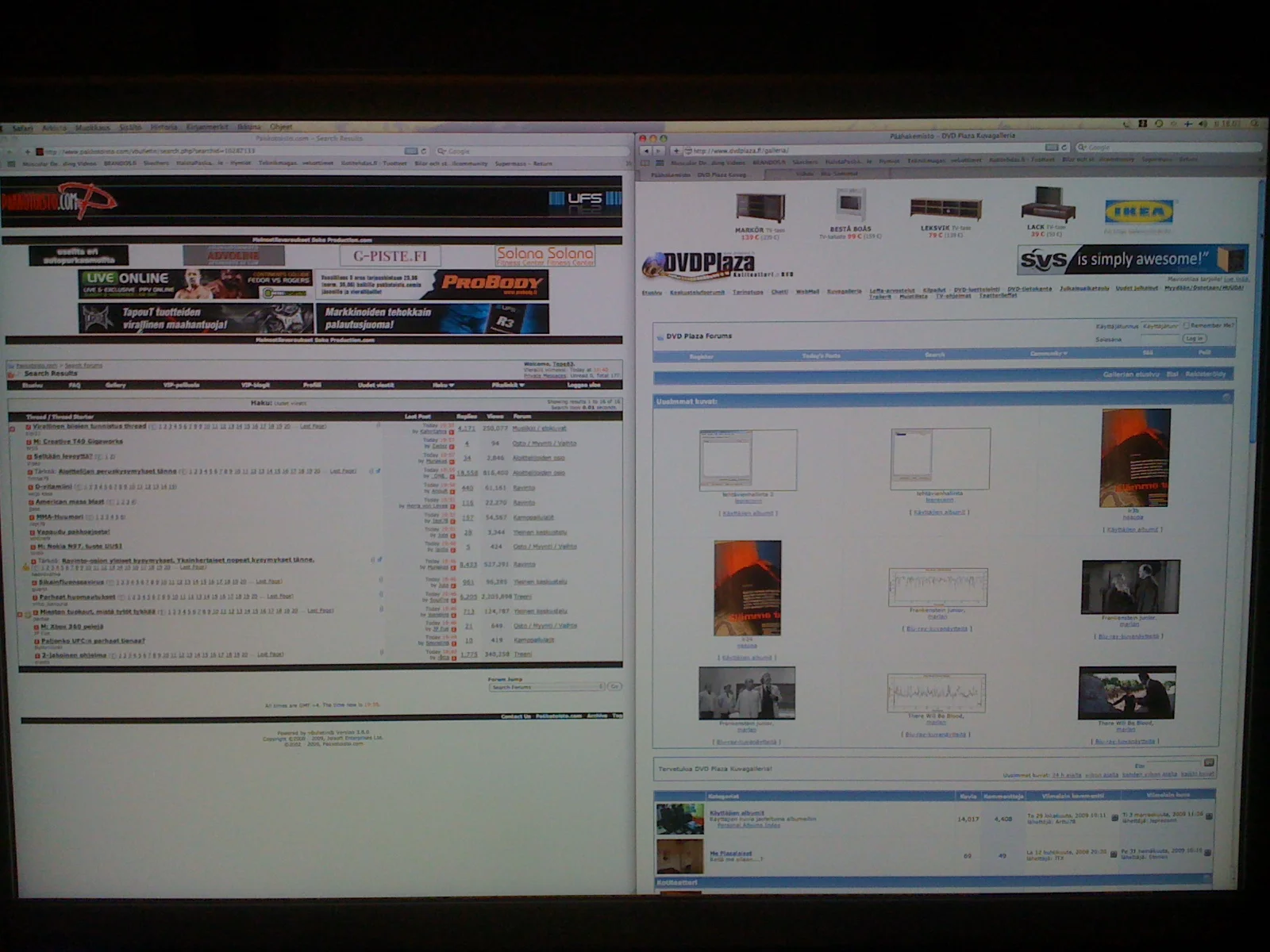Click the add bookmark plus button in the DVD Plaza window
This screenshot has height=952, width=1270.
(x=676, y=150)
